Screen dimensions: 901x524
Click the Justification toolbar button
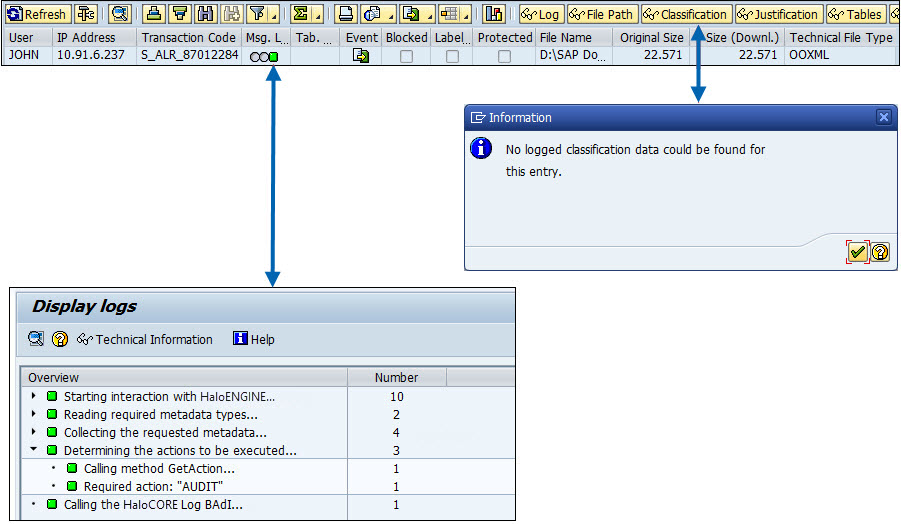coord(779,14)
